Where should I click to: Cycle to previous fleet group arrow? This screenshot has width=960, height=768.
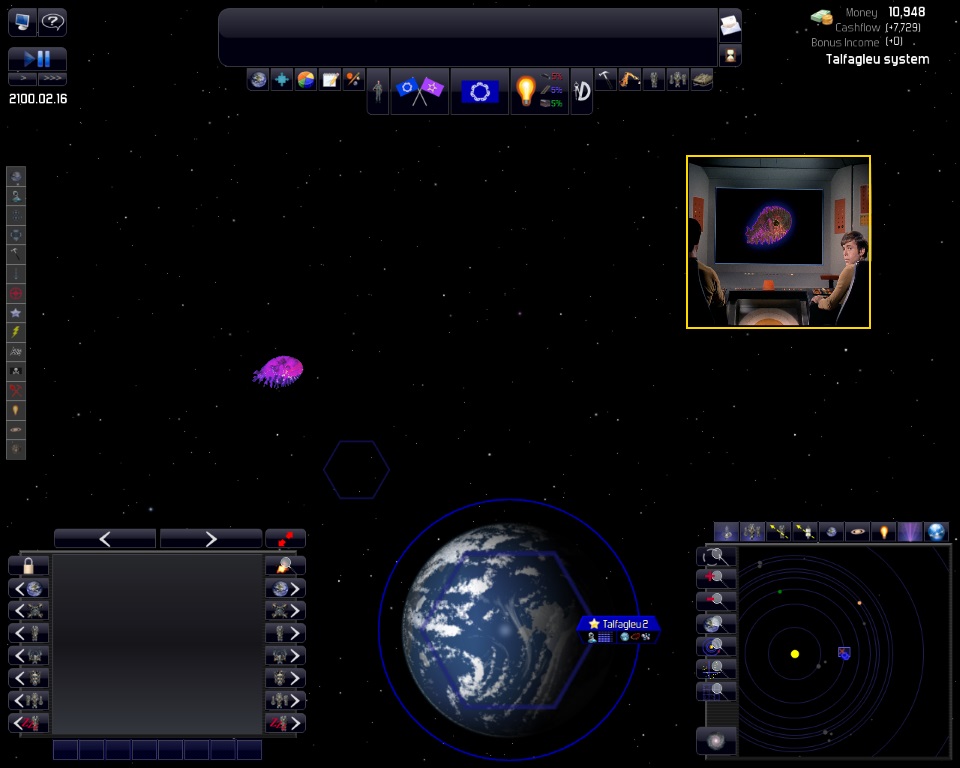pos(28,701)
